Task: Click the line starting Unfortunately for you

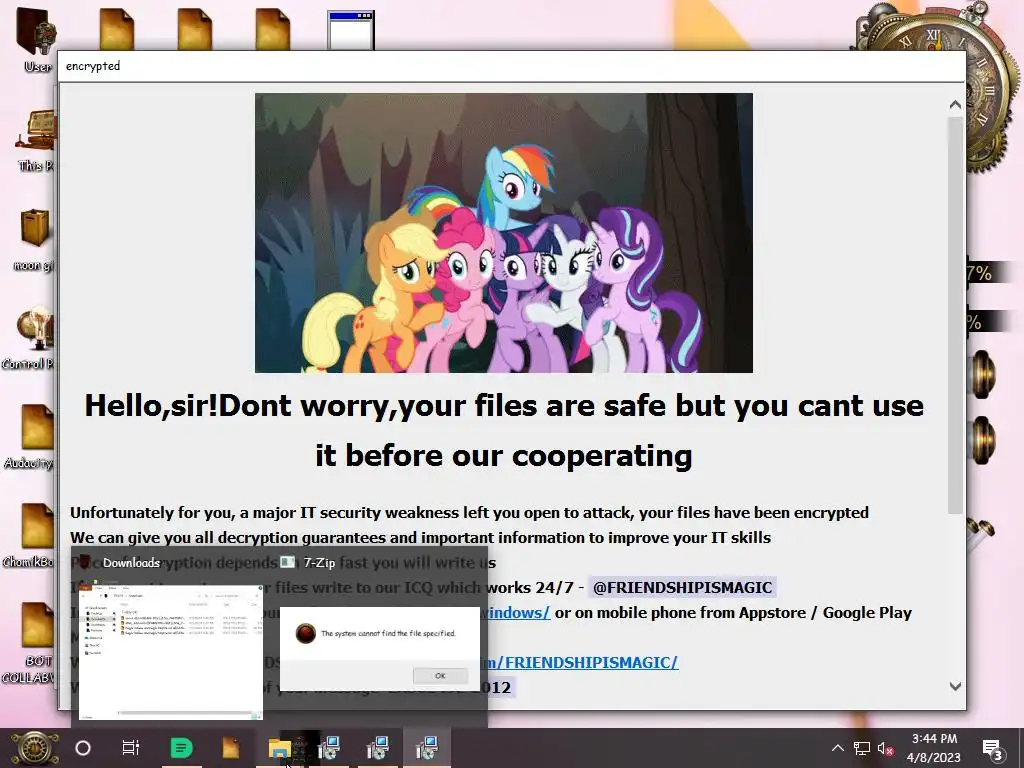Action: click(x=469, y=513)
